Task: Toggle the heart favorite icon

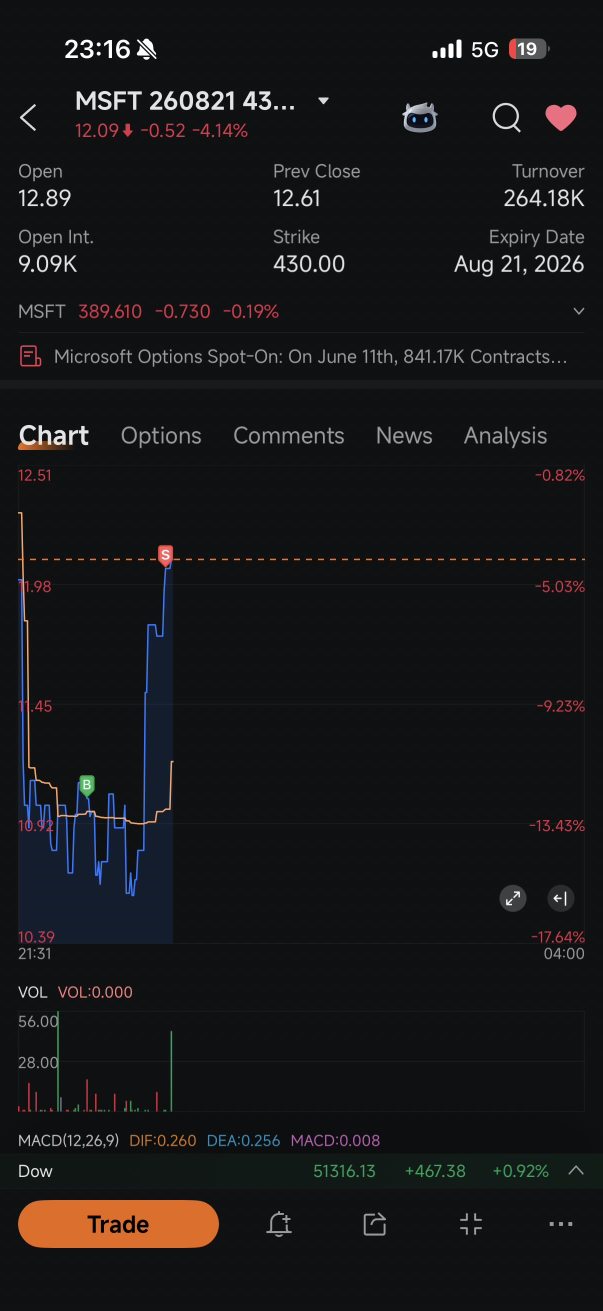Action: [x=561, y=118]
